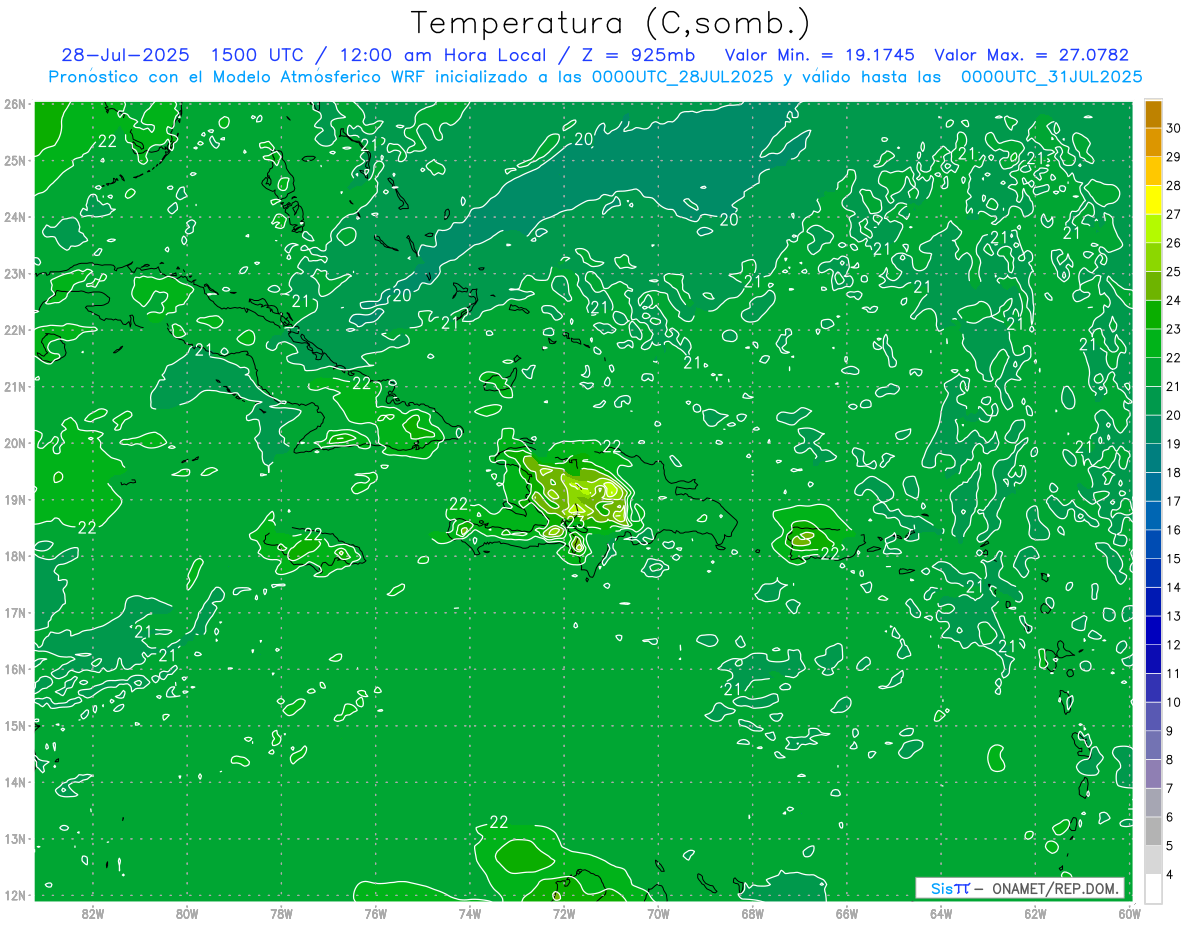Click value 24 on the color scale
The image size is (1200, 927).
click(x=1174, y=300)
